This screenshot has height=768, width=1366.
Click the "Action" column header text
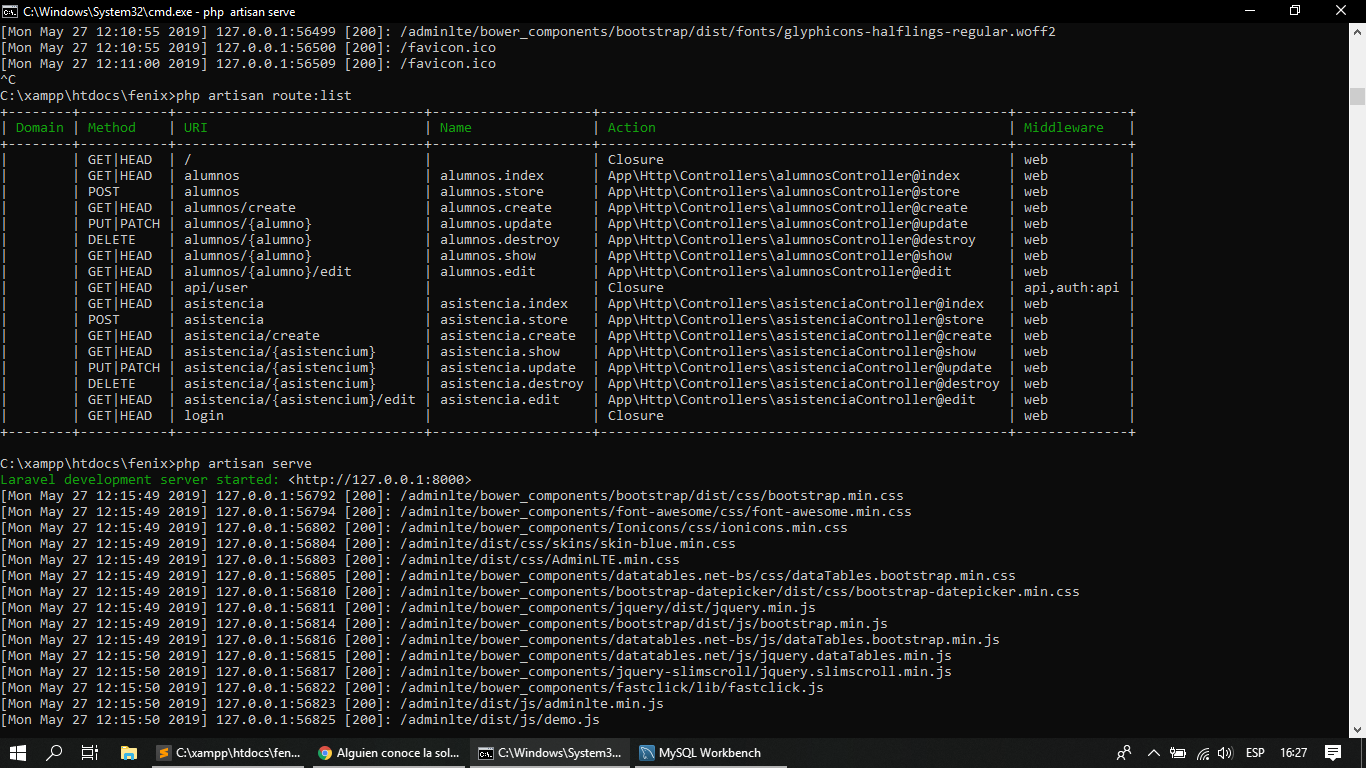tap(632, 127)
